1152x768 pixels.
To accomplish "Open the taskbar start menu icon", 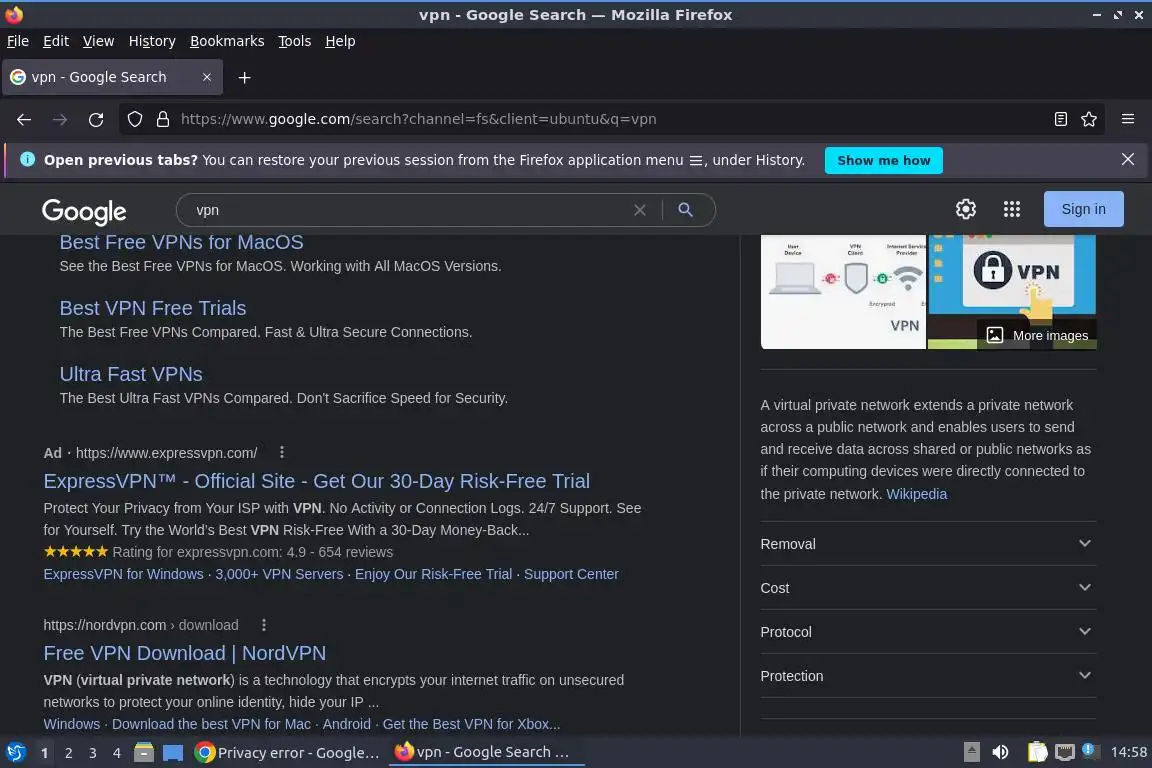I will tap(15, 753).
